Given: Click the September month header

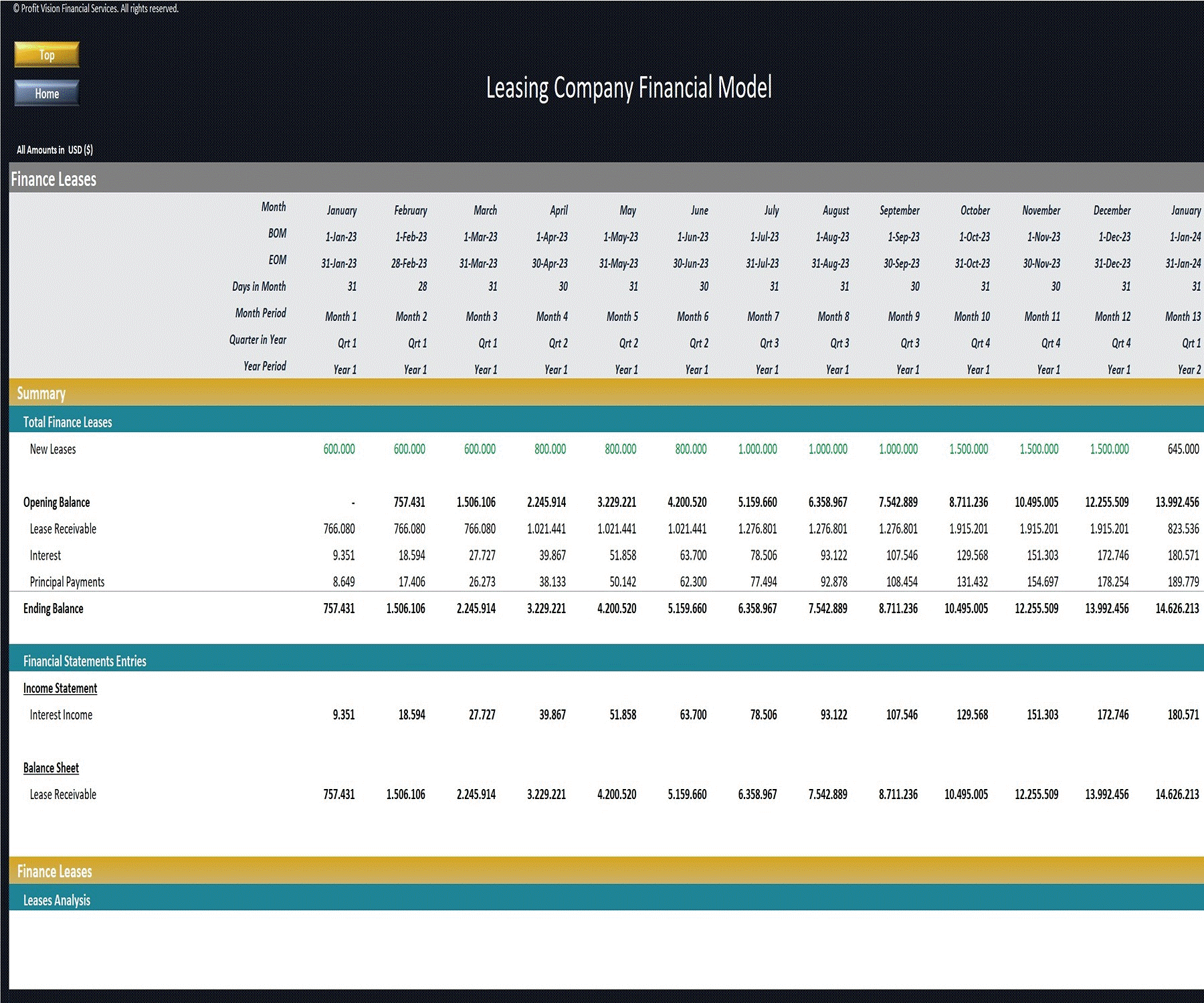Looking at the screenshot, I should [900, 210].
